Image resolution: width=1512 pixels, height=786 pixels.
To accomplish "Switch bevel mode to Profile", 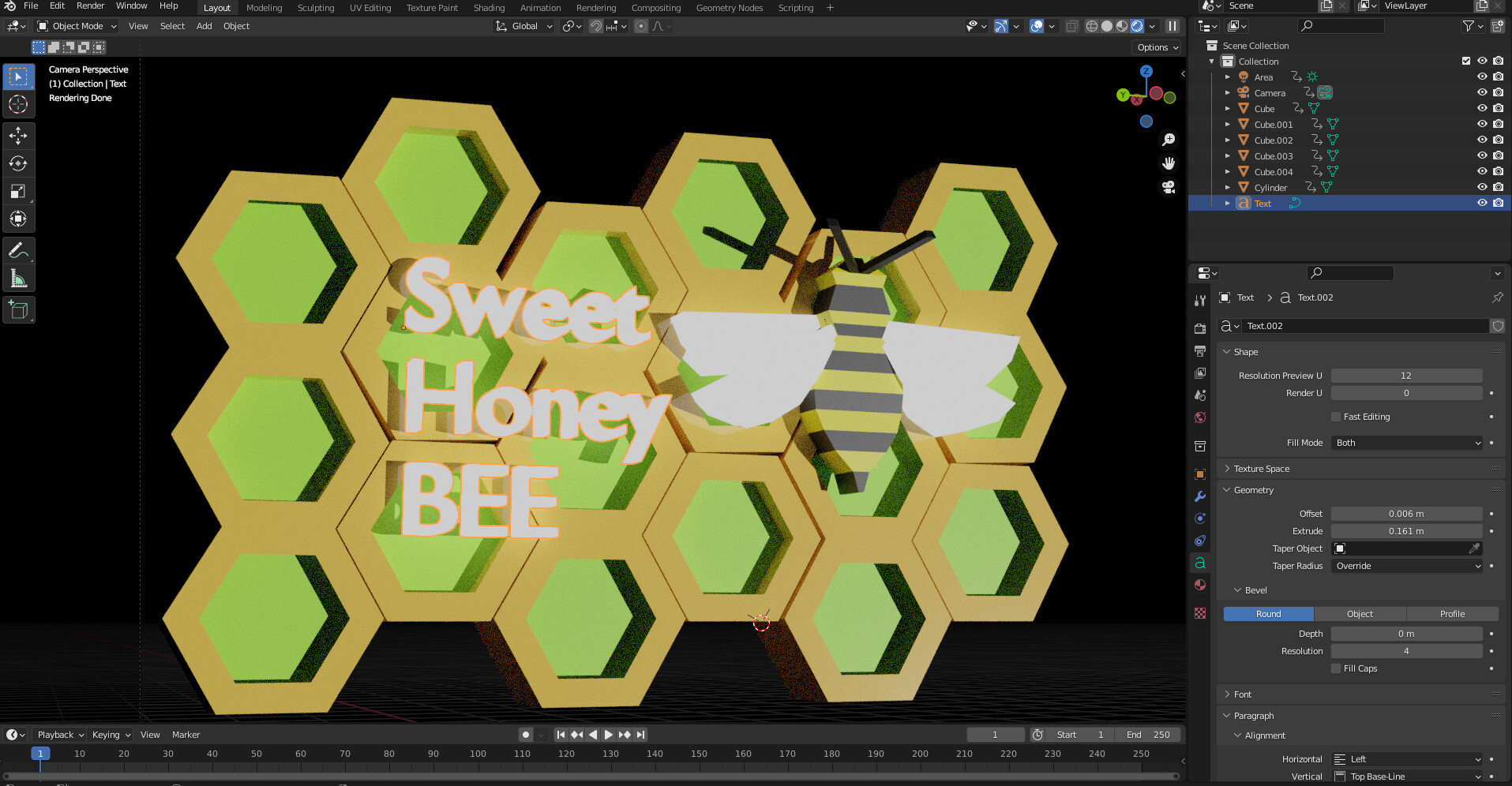I will point(1453,613).
